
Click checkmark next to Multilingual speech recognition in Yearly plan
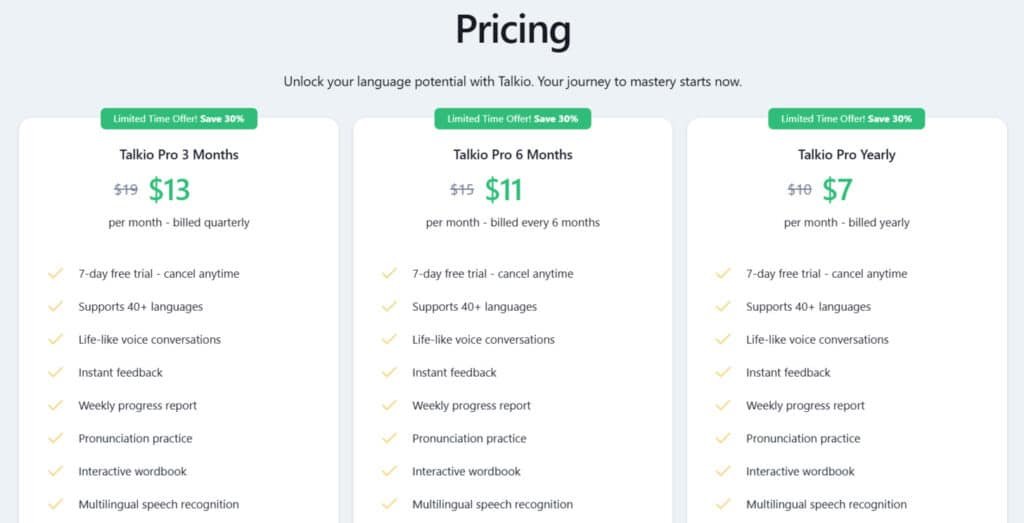pyautogui.click(x=723, y=504)
